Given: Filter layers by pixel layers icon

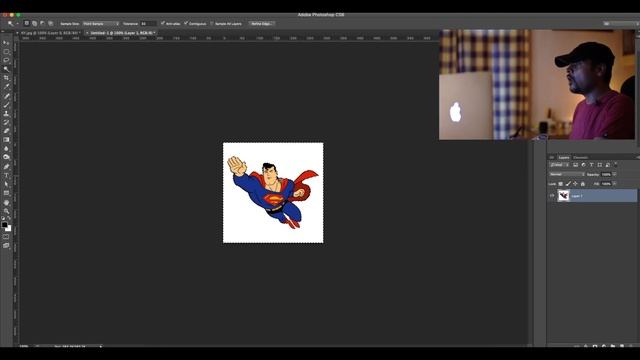Looking at the screenshot, I should (x=576, y=165).
